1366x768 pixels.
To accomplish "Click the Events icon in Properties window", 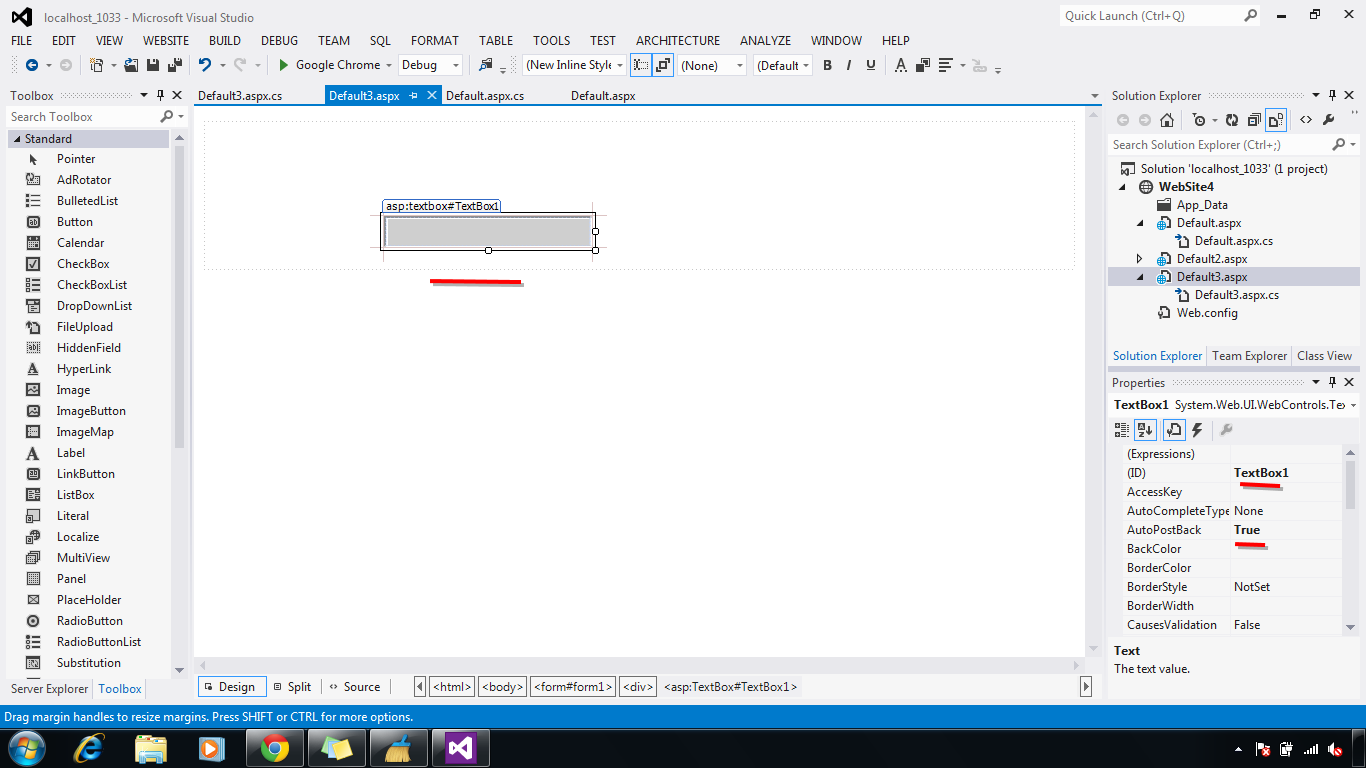I will (1196, 429).
